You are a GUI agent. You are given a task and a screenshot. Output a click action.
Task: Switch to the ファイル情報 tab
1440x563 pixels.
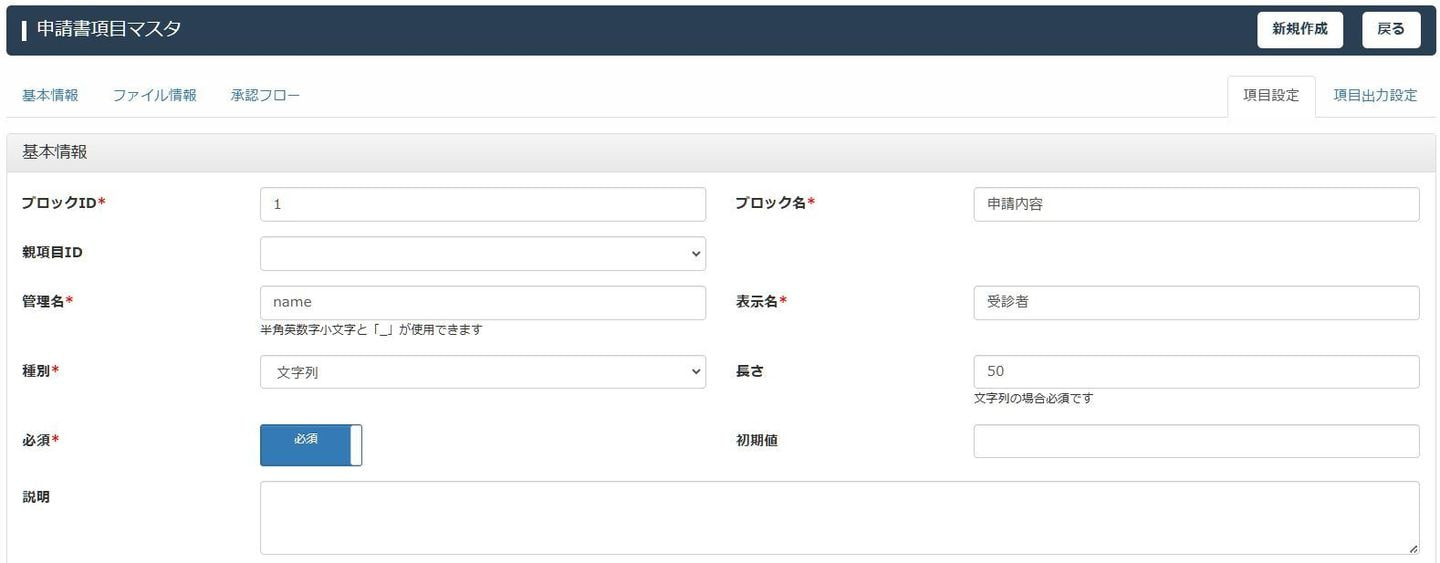coord(154,96)
